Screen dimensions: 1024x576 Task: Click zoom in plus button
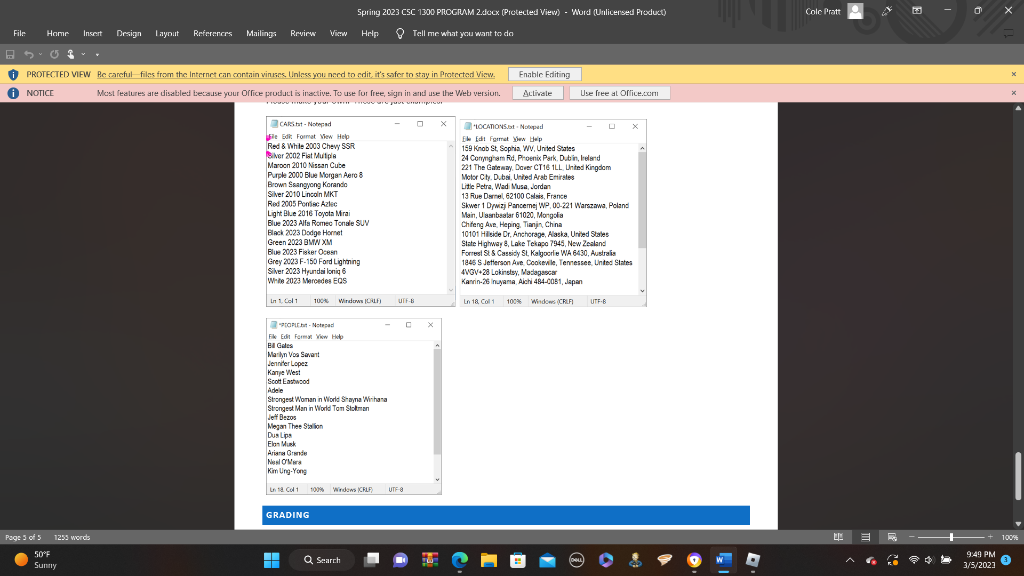tap(990, 537)
